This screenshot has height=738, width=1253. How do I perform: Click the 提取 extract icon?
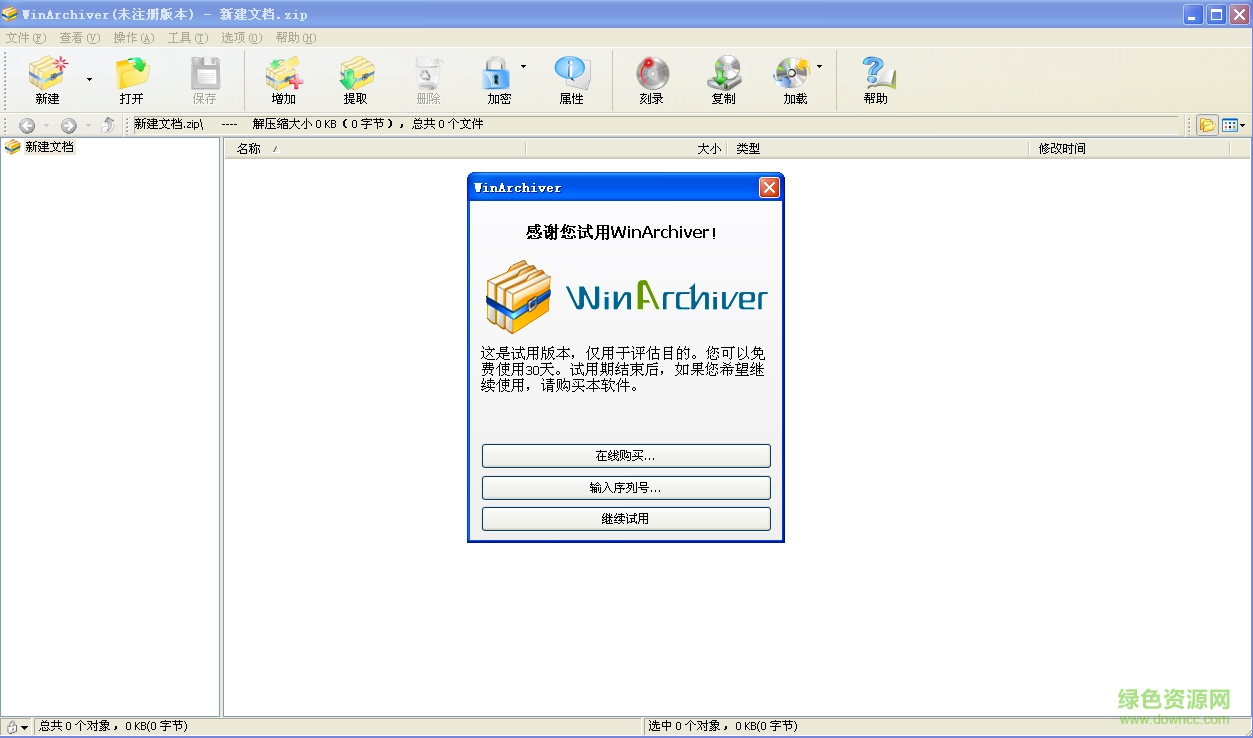[x=356, y=80]
